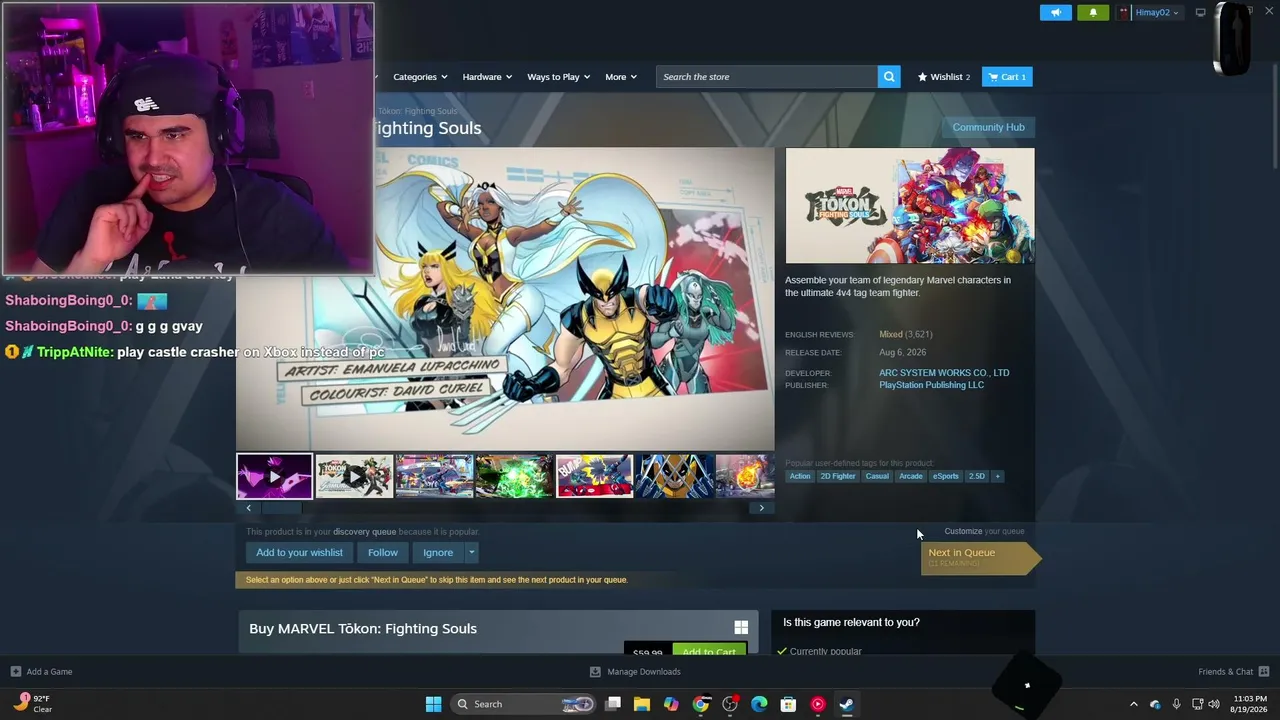This screenshot has width=1280, height=720.
Task: Click the Ignore button
Action: pos(438,552)
